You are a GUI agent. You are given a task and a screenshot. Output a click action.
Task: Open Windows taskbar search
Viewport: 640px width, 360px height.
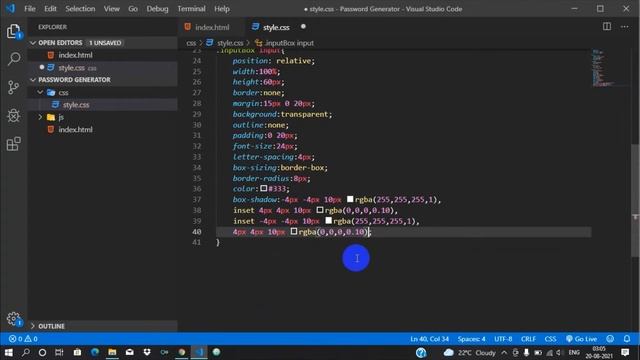pyautogui.click(x=25, y=352)
